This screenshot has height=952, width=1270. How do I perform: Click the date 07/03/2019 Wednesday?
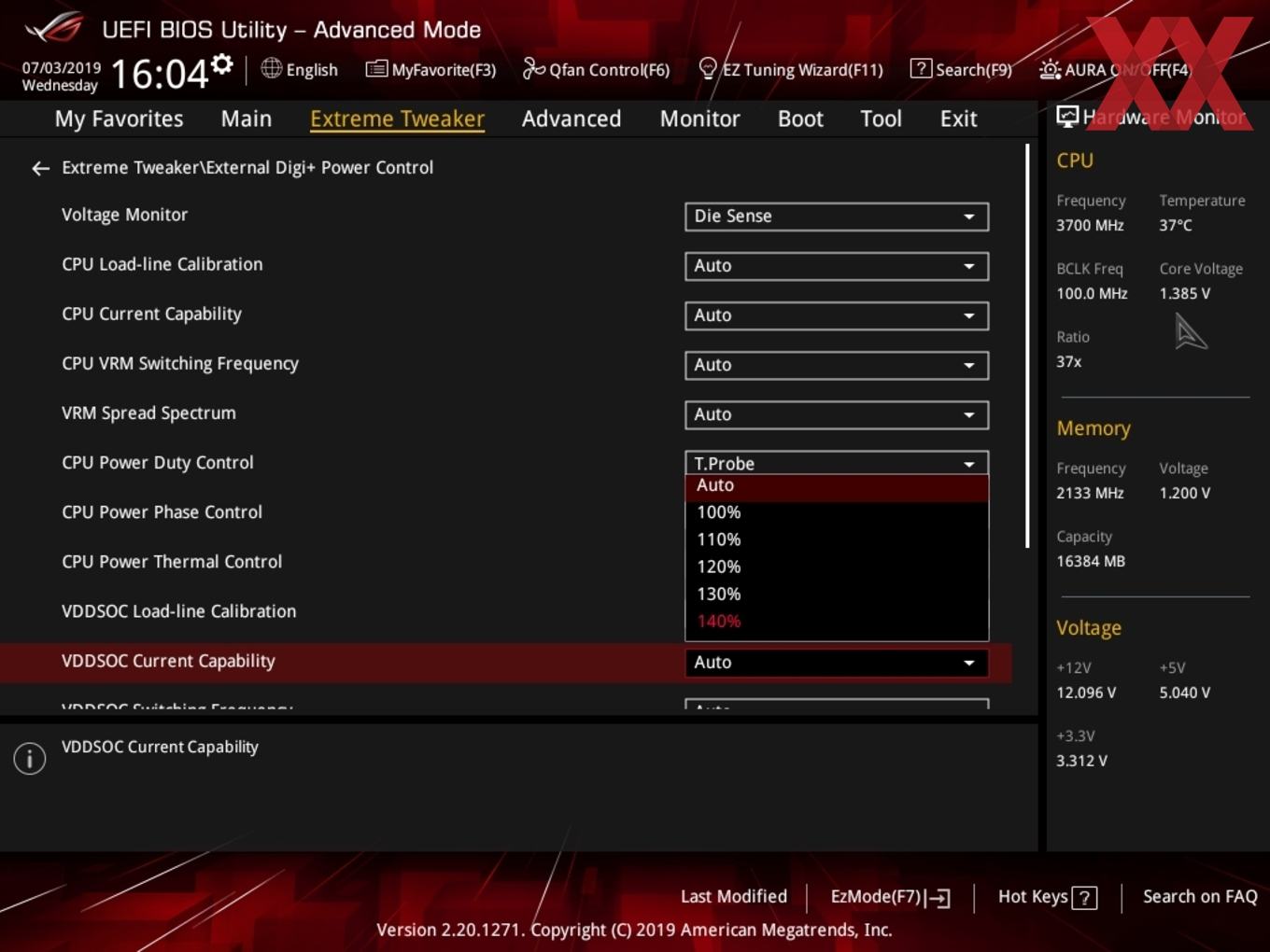pyautogui.click(x=61, y=77)
